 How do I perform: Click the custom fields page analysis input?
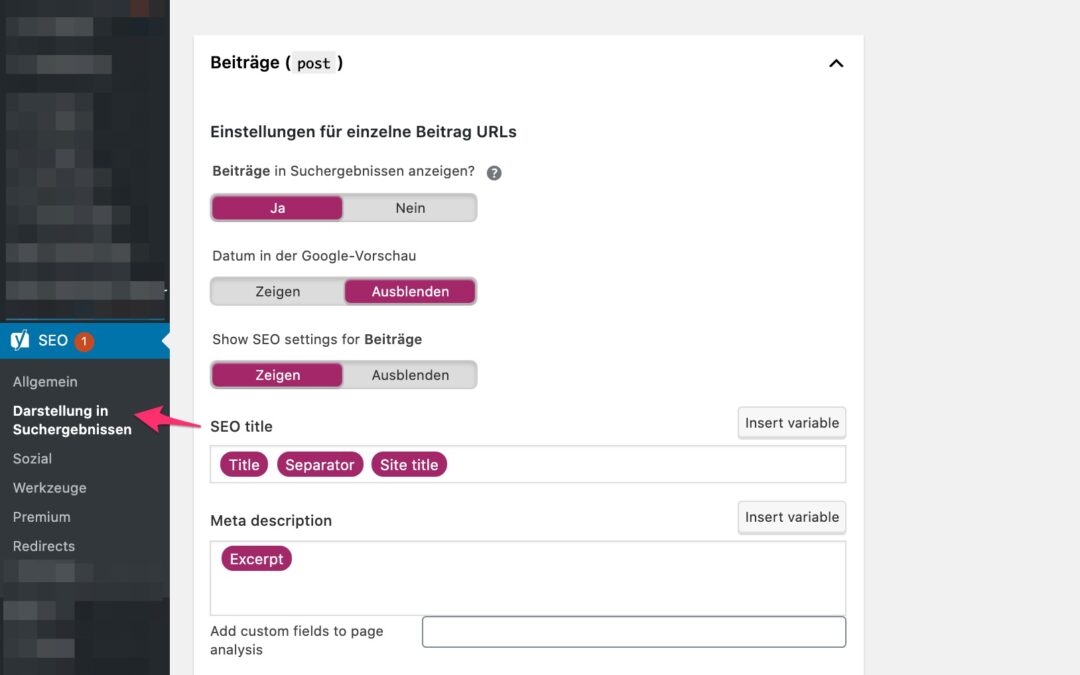(x=633, y=632)
